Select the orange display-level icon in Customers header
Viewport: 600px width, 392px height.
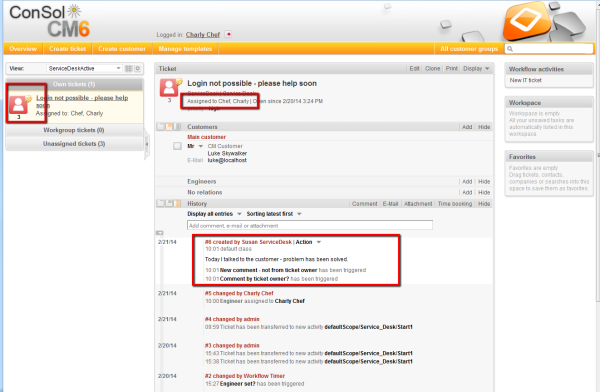[169, 127]
